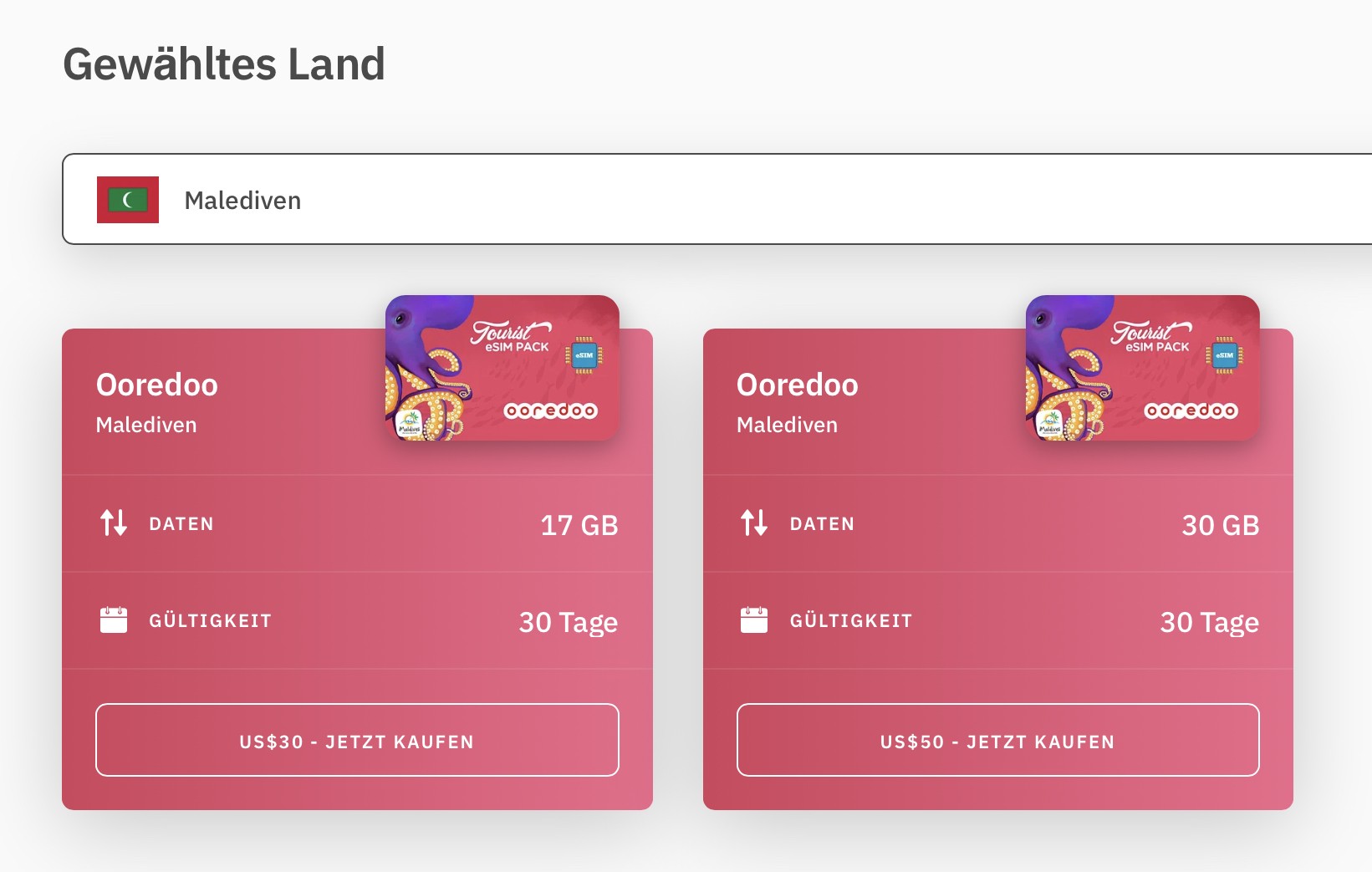Click Ooredoo title on the 30 GB plan

pos(798,385)
